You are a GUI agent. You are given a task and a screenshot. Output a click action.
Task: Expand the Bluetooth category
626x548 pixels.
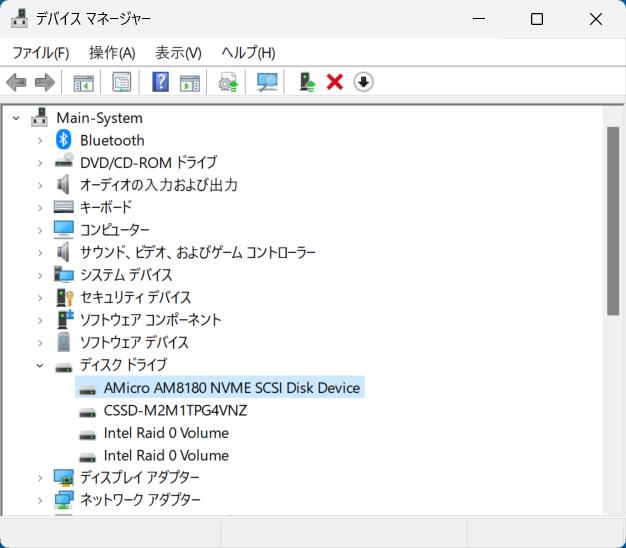coord(40,140)
